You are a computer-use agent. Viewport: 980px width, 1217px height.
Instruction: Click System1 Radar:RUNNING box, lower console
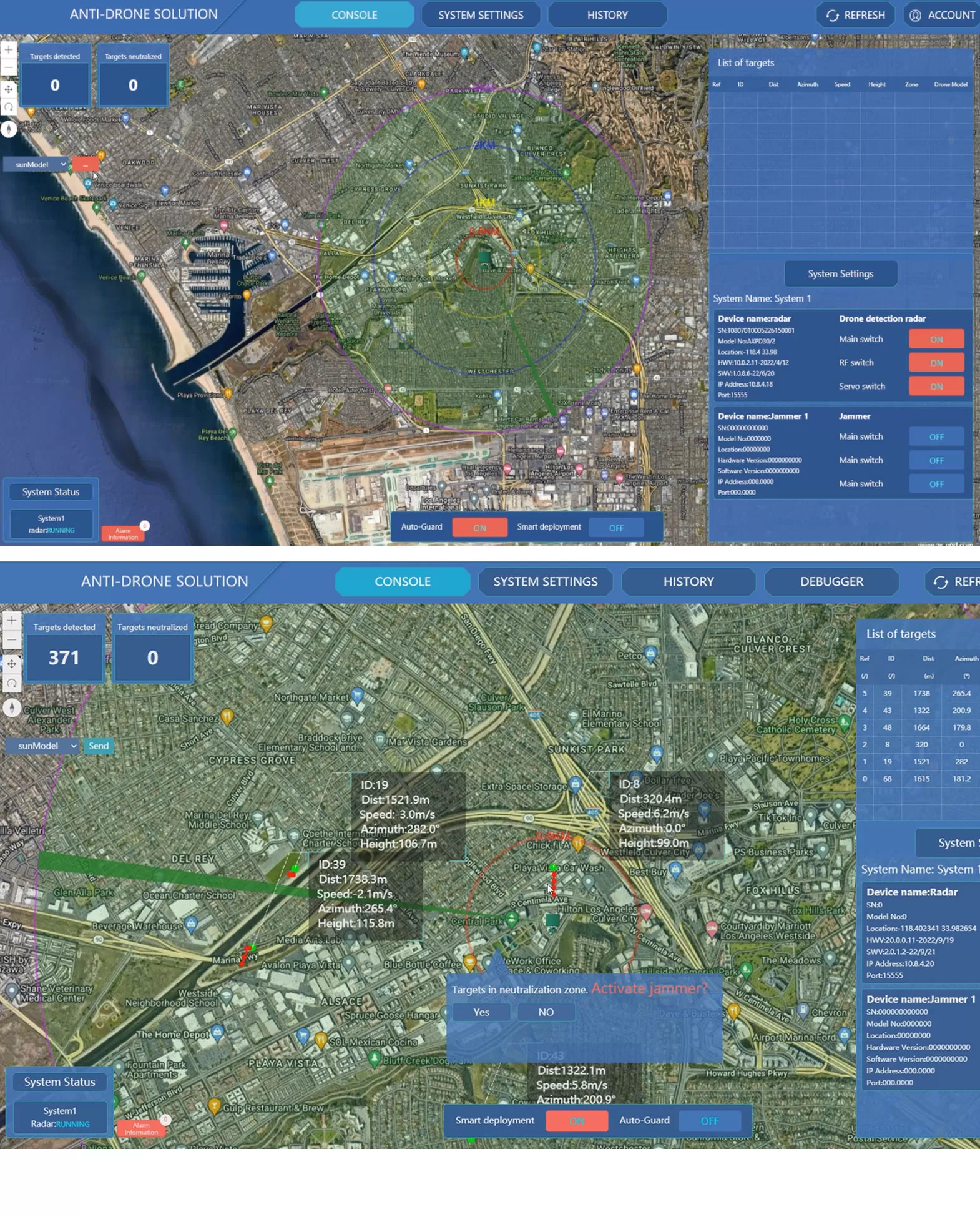(60, 1117)
